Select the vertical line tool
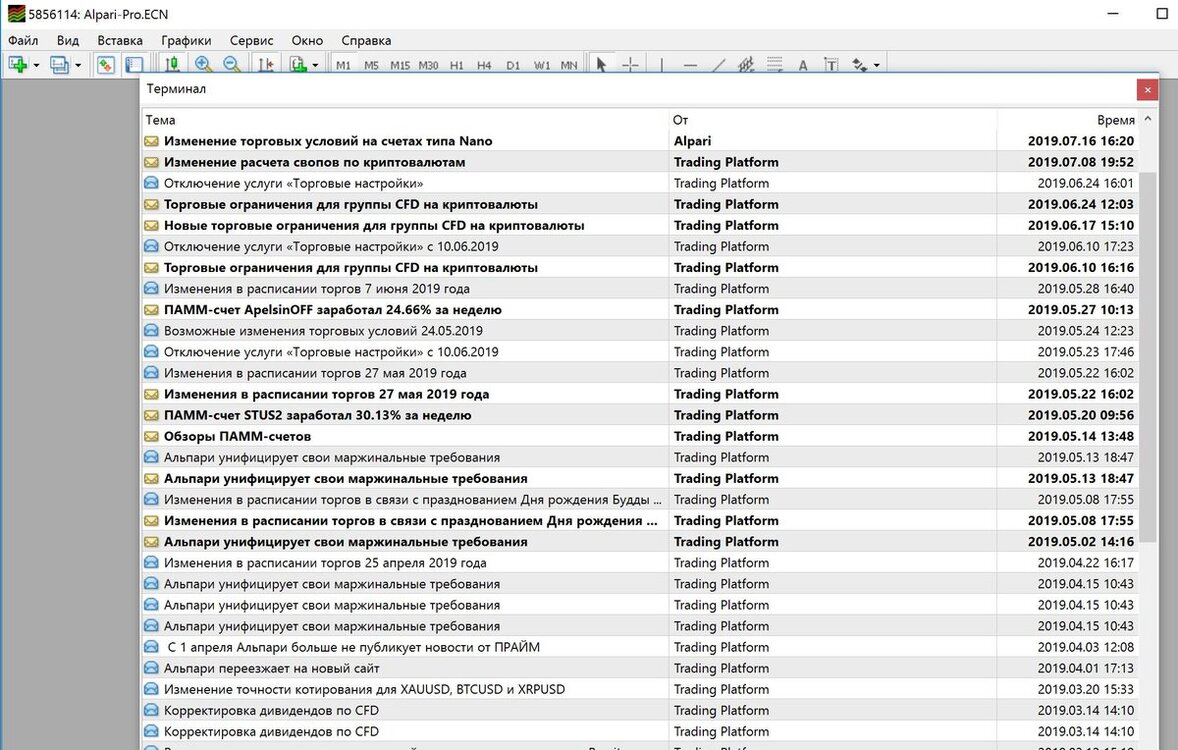The height and width of the screenshot is (750, 1178). click(661, 65)
